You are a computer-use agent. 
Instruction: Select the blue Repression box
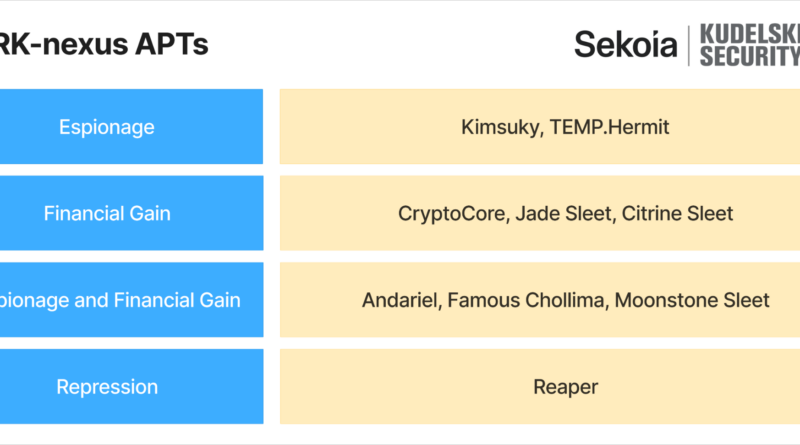click(x=131, y=387)
